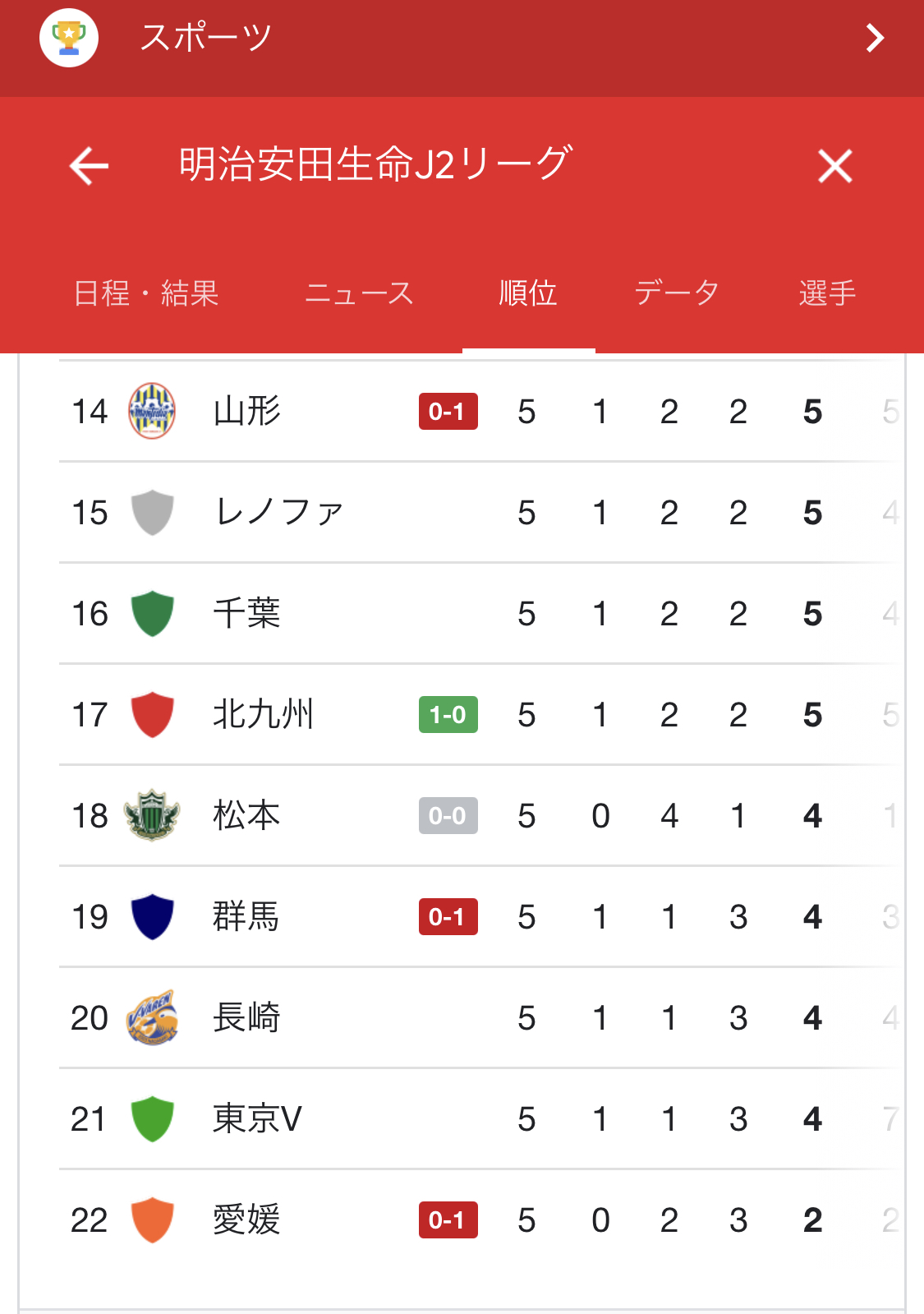Select the 愛媛 team name link
Screen dimensions: 924x1314
246,1219
